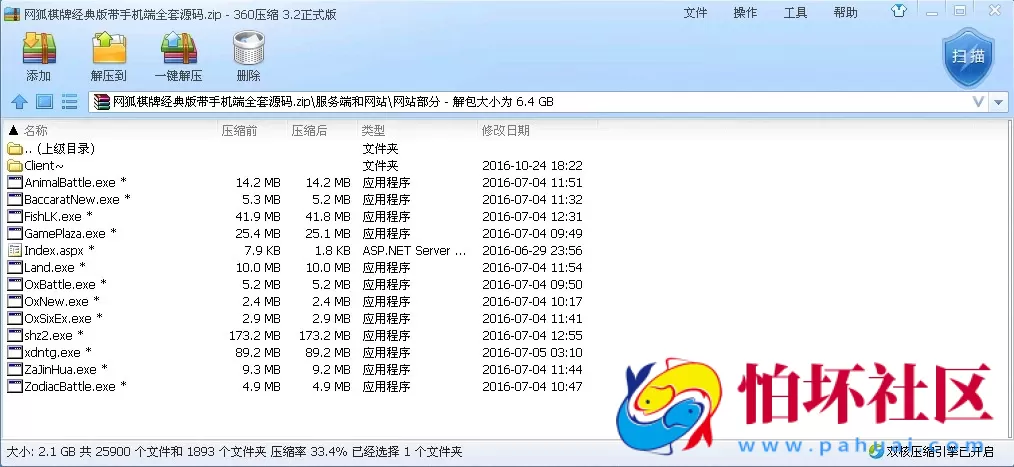Open the 操作 (Operation) menu

tap(745, 13)
